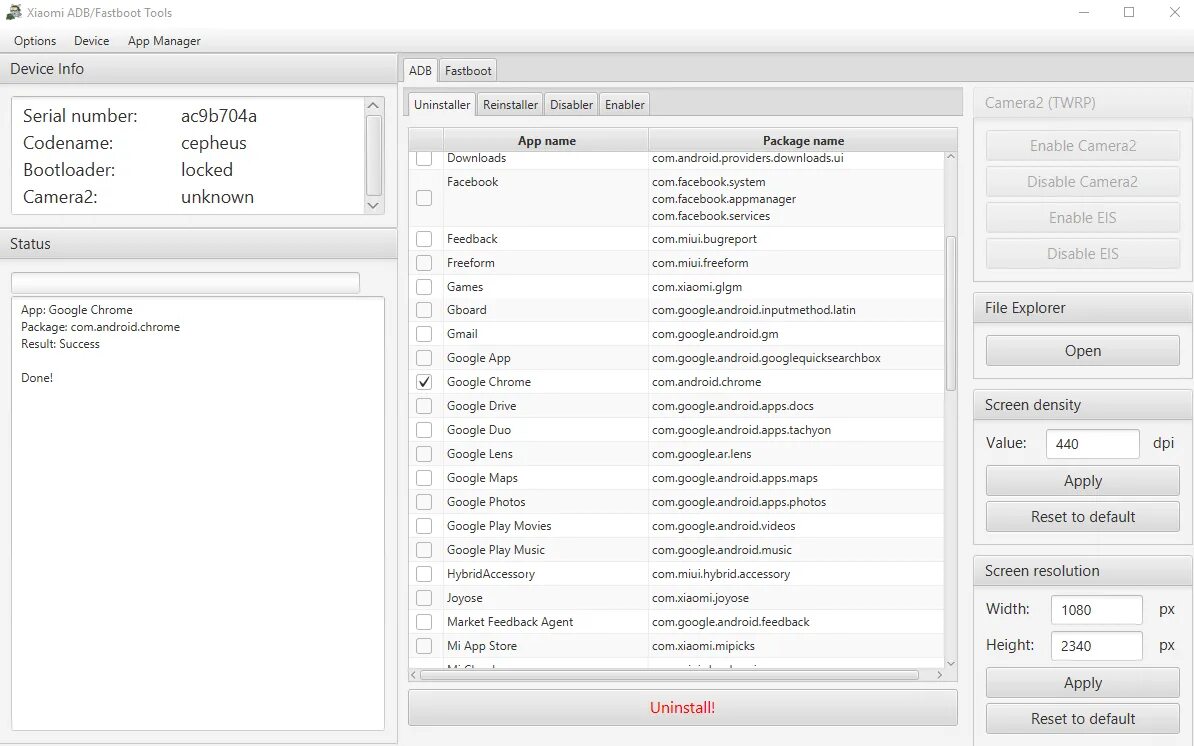Tick the Market Feedback Agent checkbox
This screenshot has width=1194, height=746.
[x=424, y=622]
